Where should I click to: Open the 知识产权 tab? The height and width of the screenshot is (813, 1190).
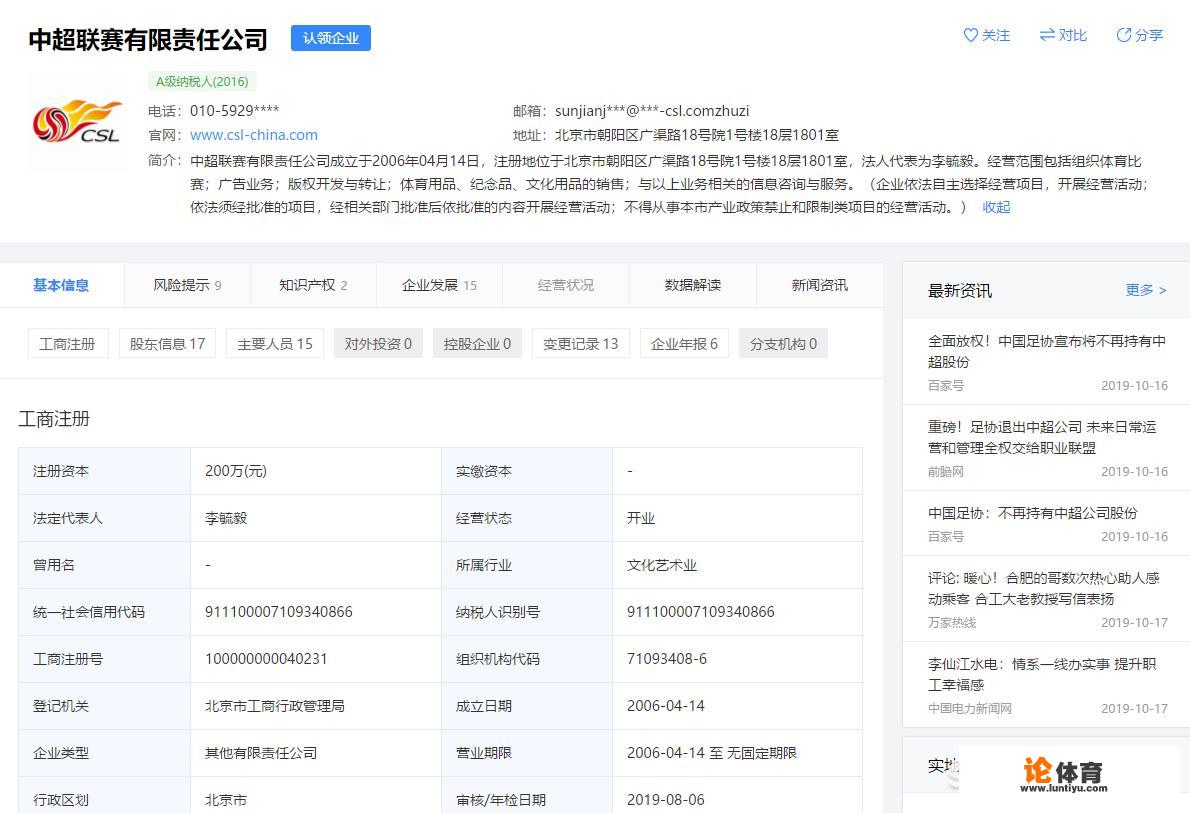(314, 285)
